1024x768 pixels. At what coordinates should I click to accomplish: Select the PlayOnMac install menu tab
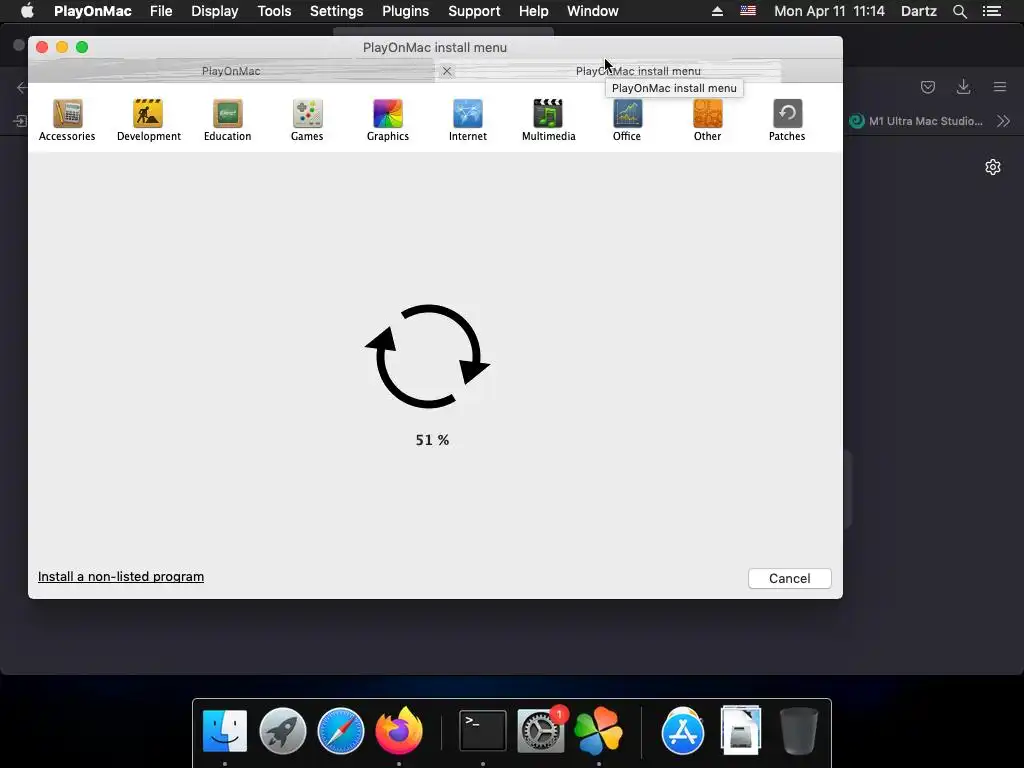point(638,71)
